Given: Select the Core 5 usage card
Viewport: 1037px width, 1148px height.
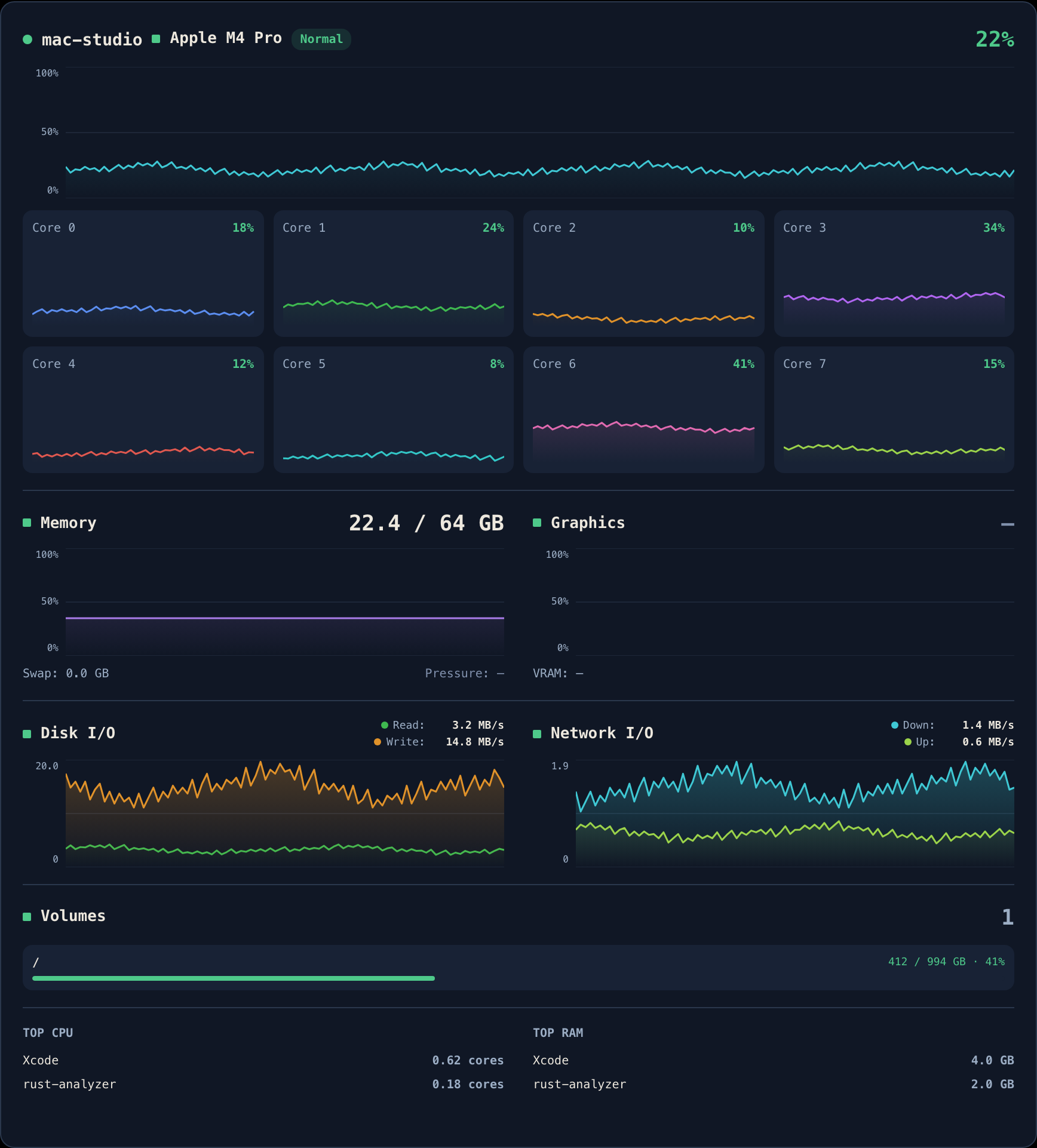Looking at the screenshot, I should (394, 410).
